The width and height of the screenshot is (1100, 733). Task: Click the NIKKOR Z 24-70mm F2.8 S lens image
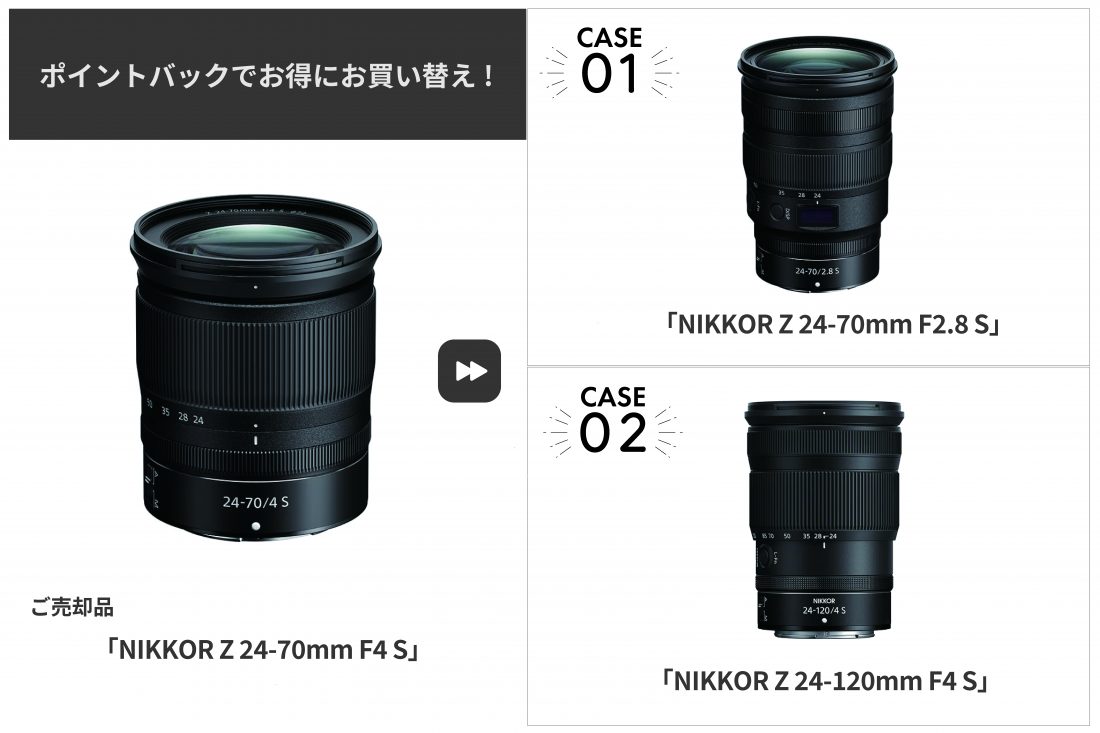tap(817, 165)
